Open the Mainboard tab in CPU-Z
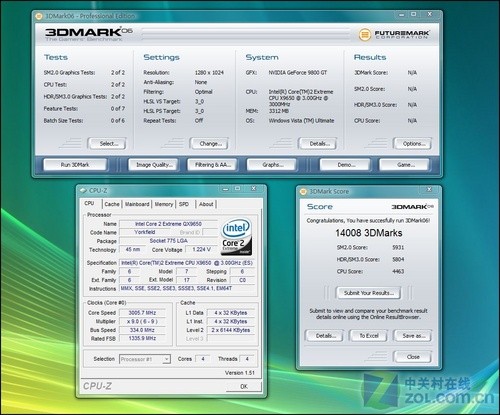The image size is (500, 415). point(137,204)
